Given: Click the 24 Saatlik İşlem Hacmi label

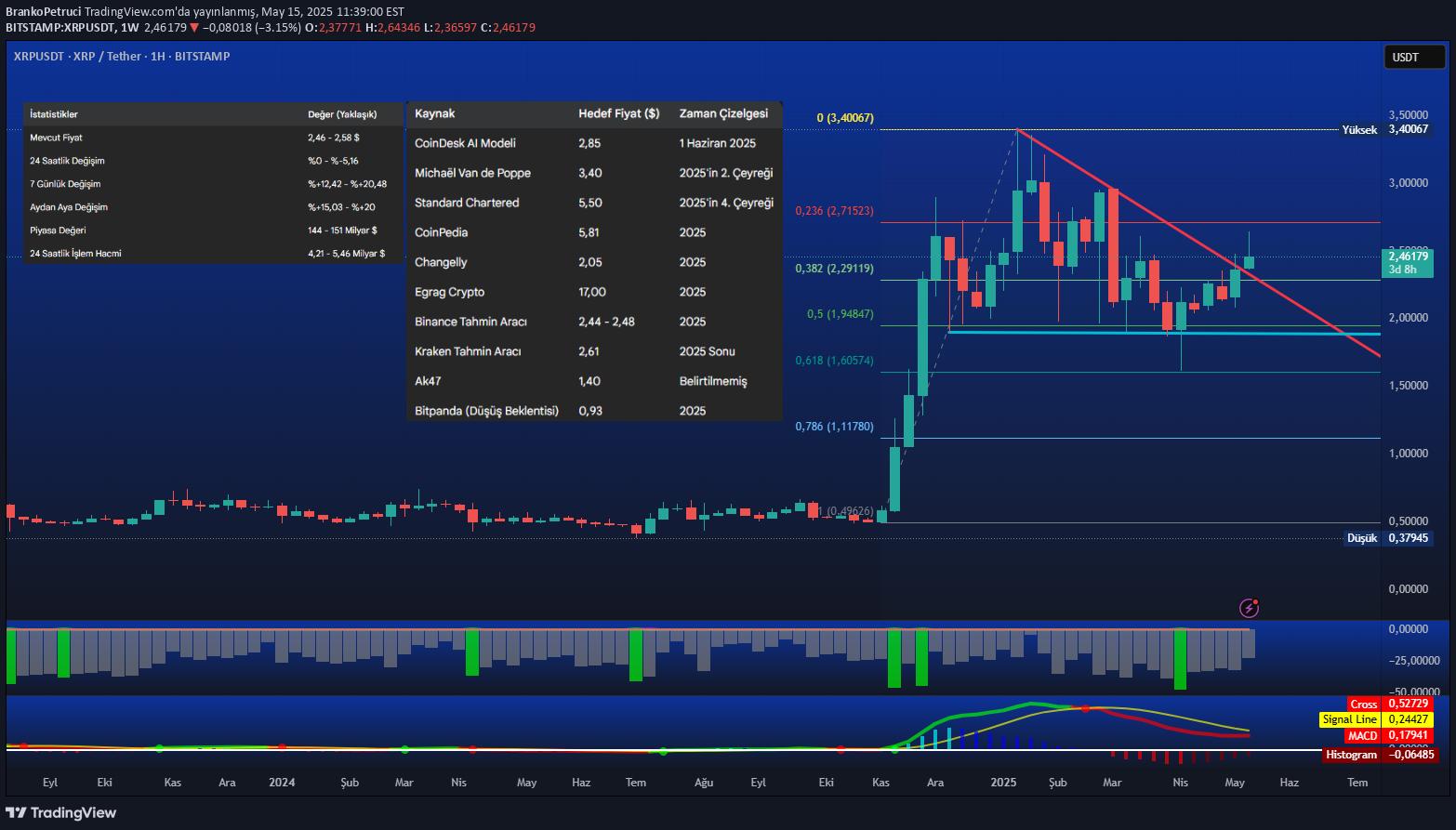Looking at the screenshot, I should (x=75, y=254).
